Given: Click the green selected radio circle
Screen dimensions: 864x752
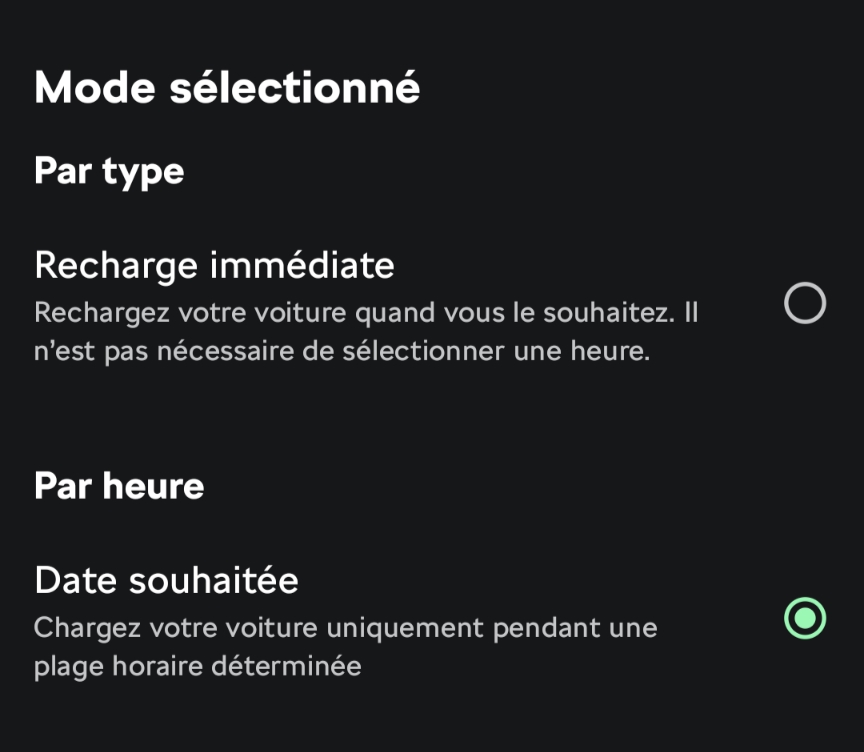Looking at the screenshot, I should click(x=805, y=618).
